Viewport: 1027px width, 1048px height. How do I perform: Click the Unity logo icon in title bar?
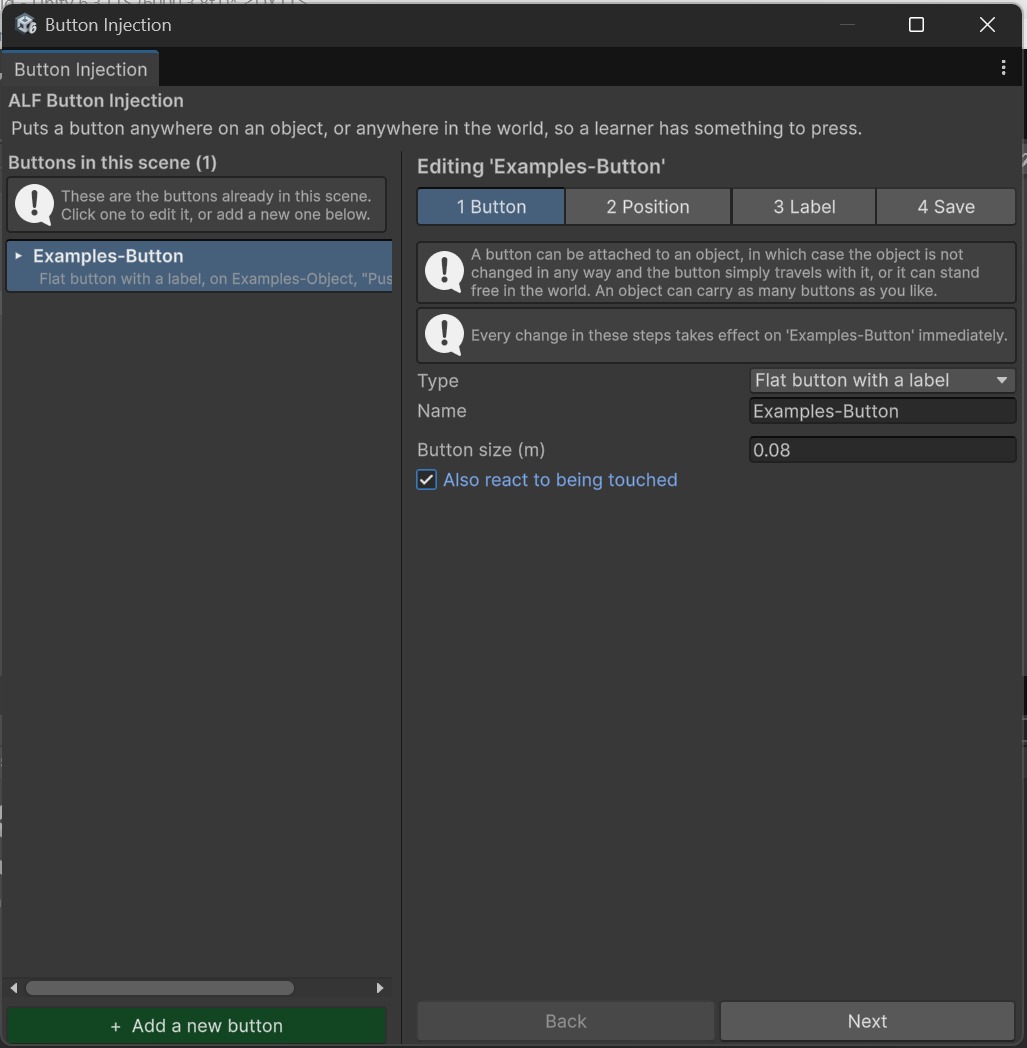26,25
